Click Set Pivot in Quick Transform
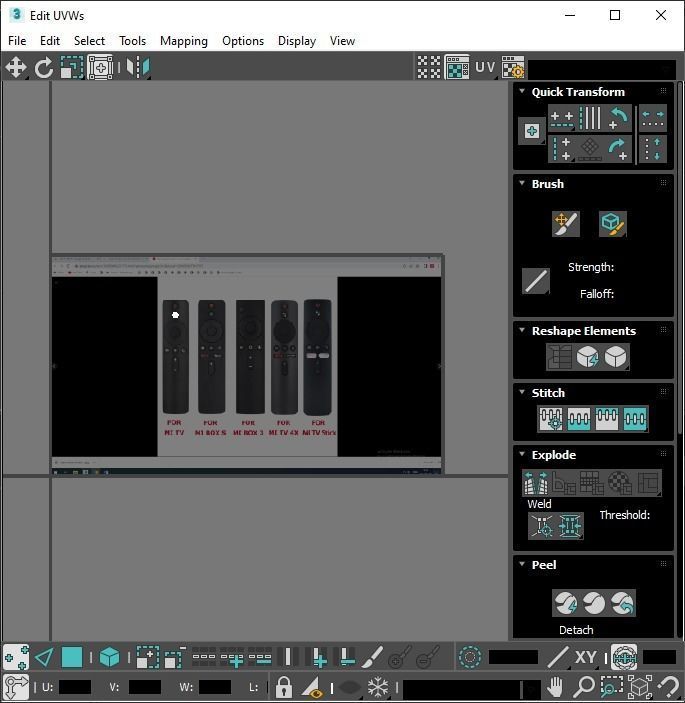 [532, 131]
